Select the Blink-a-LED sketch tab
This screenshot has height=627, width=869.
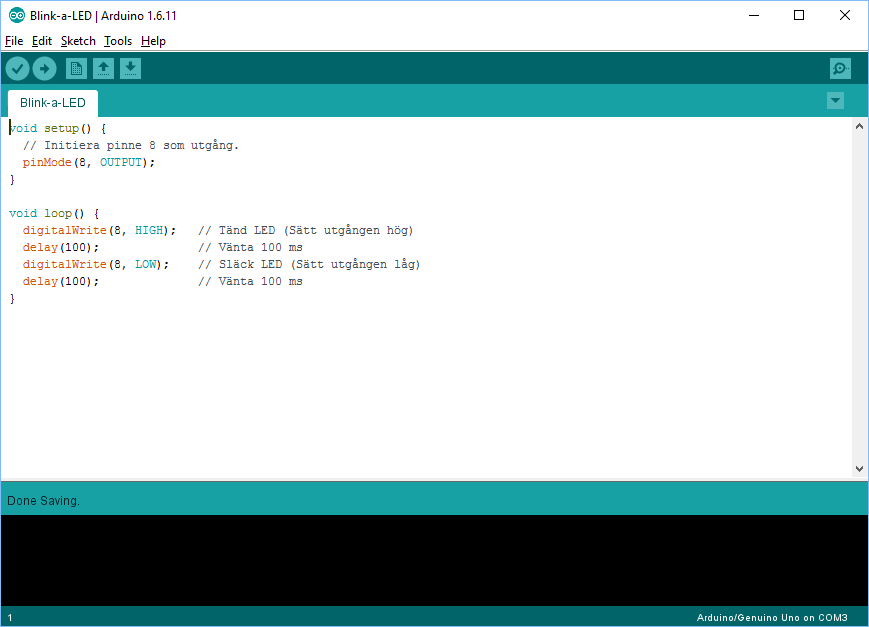[53, 103]
